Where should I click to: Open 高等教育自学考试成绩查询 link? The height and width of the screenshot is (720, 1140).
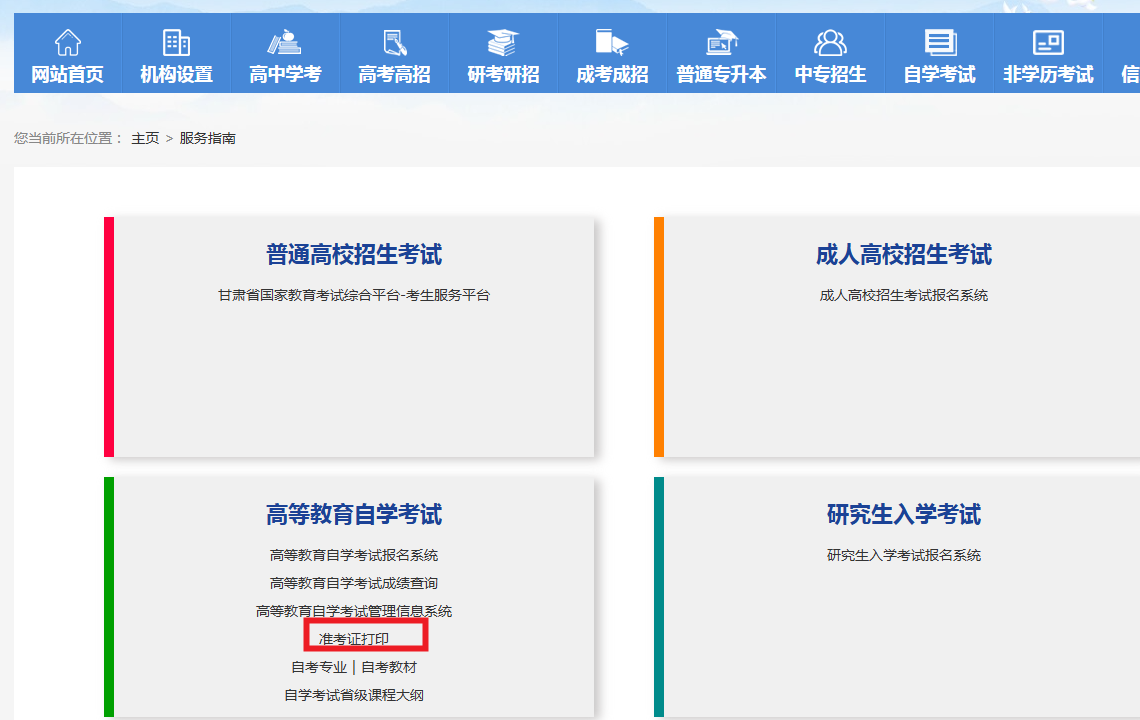click(x=354, y=583)
